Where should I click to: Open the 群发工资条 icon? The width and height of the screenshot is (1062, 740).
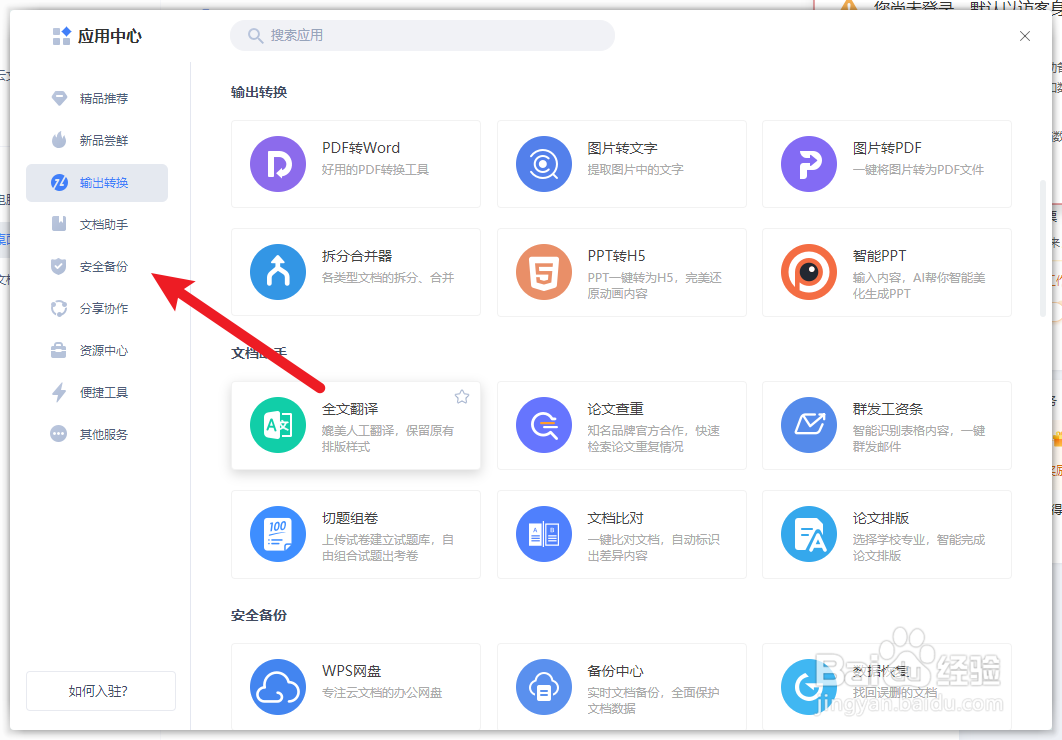[x=809, y=425]
